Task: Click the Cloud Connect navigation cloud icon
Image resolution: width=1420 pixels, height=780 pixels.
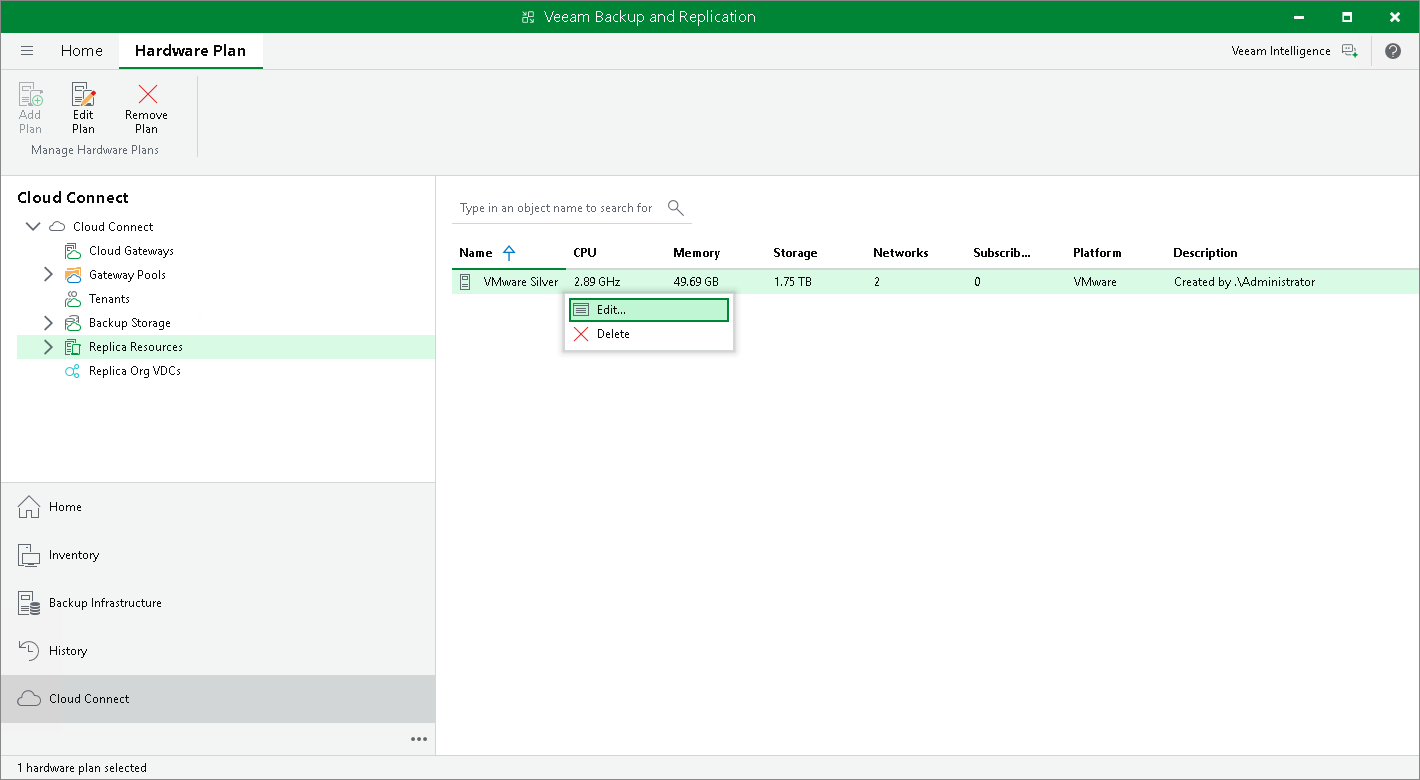Action: click(30, 699)
